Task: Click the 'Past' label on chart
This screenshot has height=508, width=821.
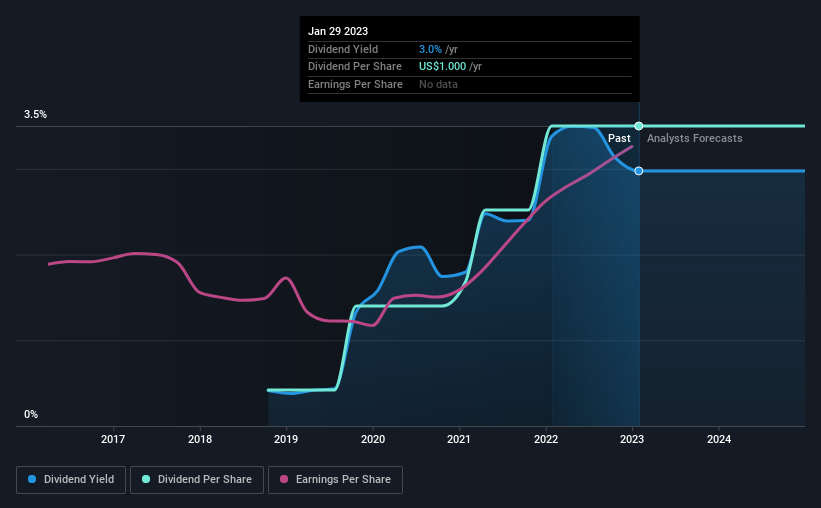Action: tap(619, 138)
